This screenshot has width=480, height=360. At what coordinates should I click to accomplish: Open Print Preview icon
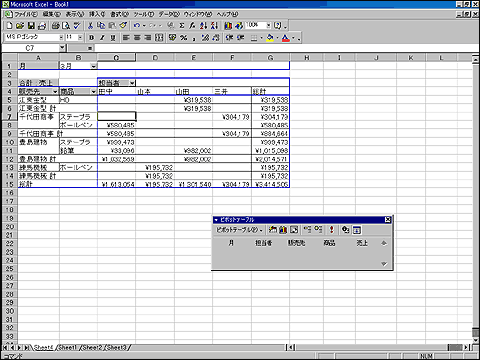coord(66,26)
